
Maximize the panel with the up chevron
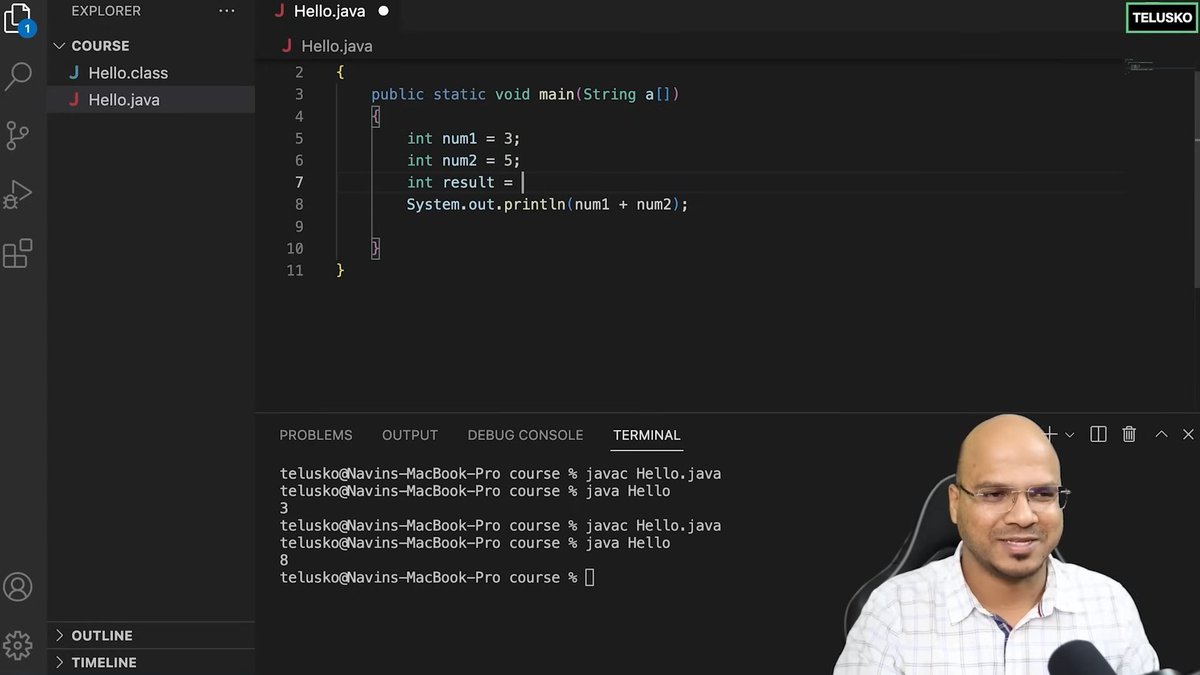pos(1161,434)
